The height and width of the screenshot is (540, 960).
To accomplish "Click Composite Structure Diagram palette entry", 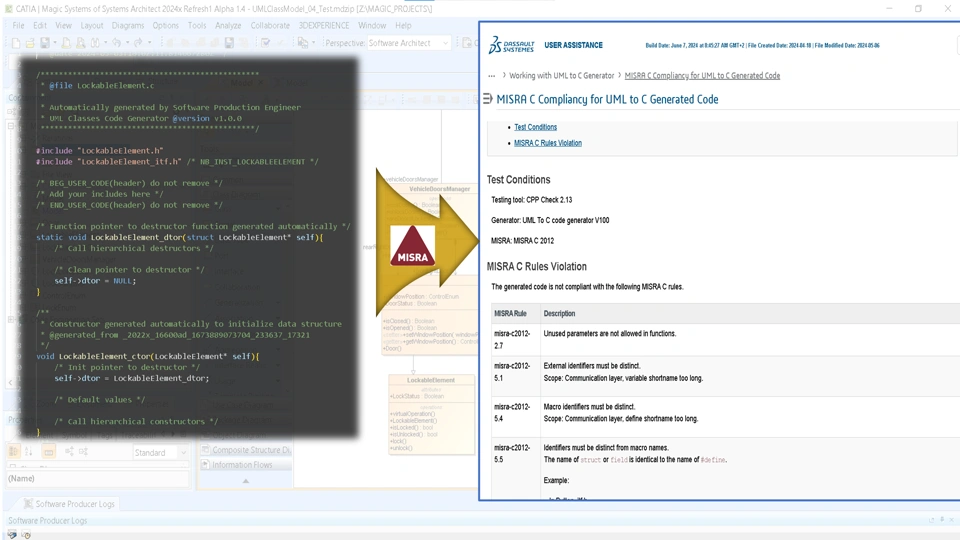I will (x=246, y=449).
